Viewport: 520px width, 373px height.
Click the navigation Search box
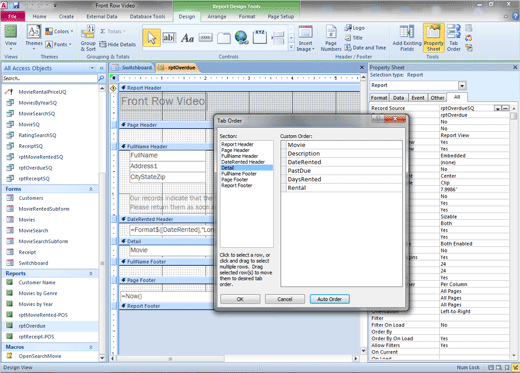pyautogui.click(x=50, y=78)
